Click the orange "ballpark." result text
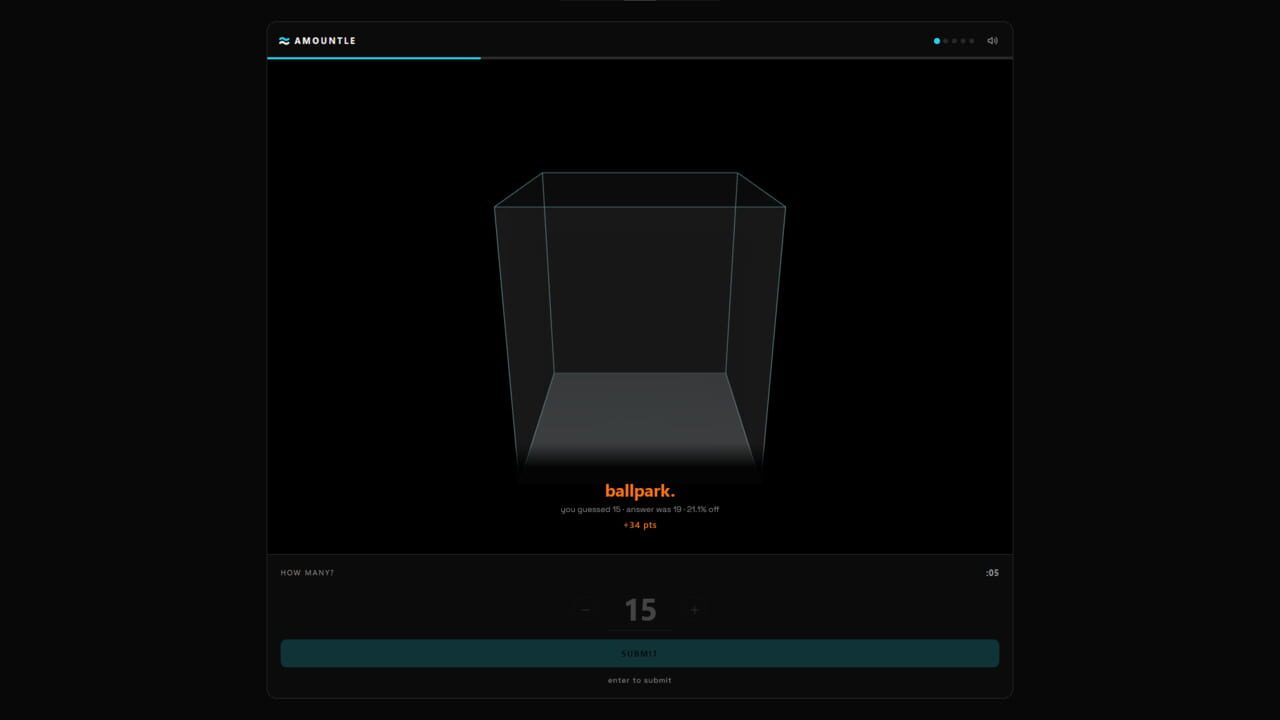Screen dimensions: 1280x720 (640, 491)
